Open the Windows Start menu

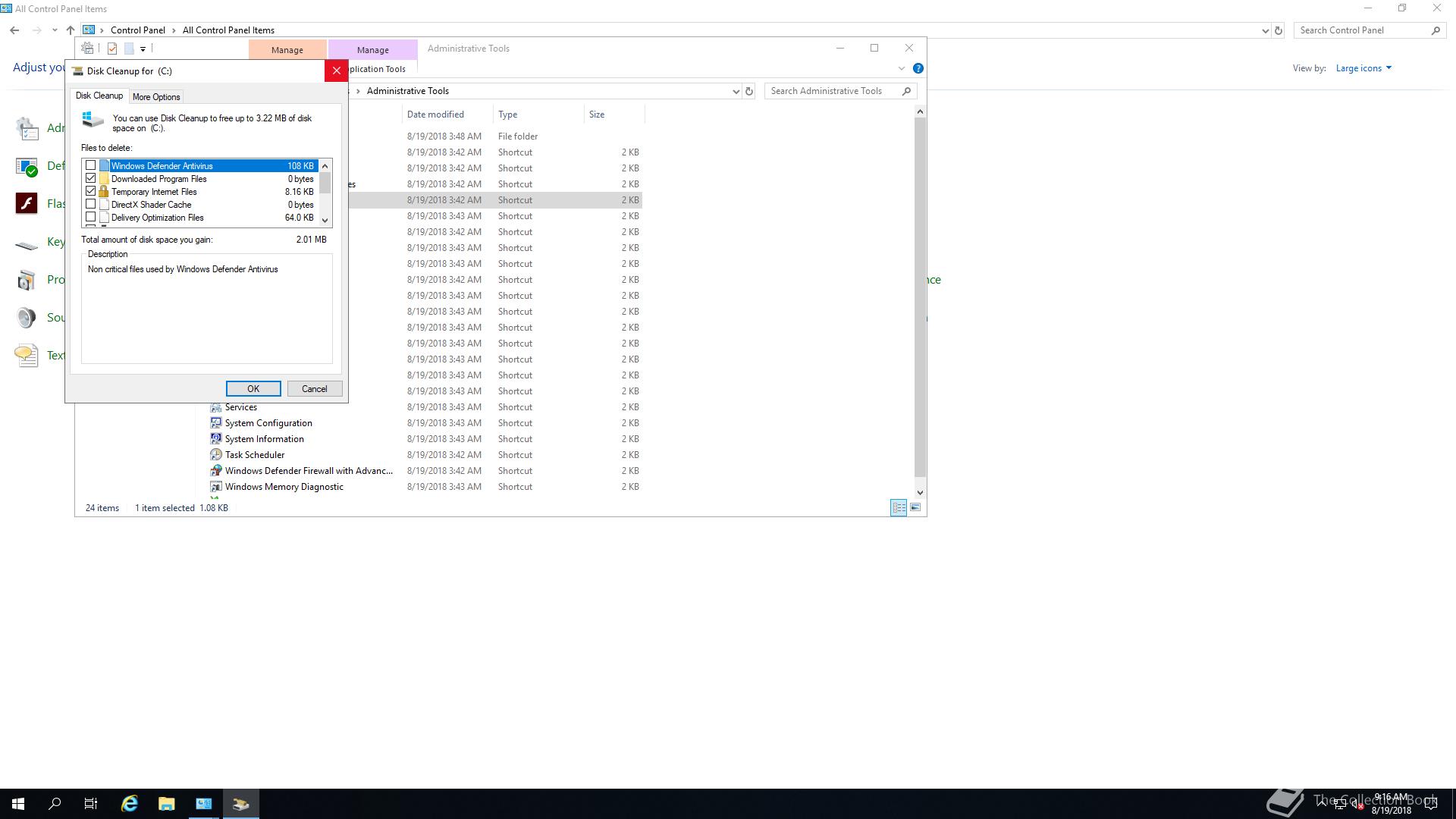(x=18, y=804)
